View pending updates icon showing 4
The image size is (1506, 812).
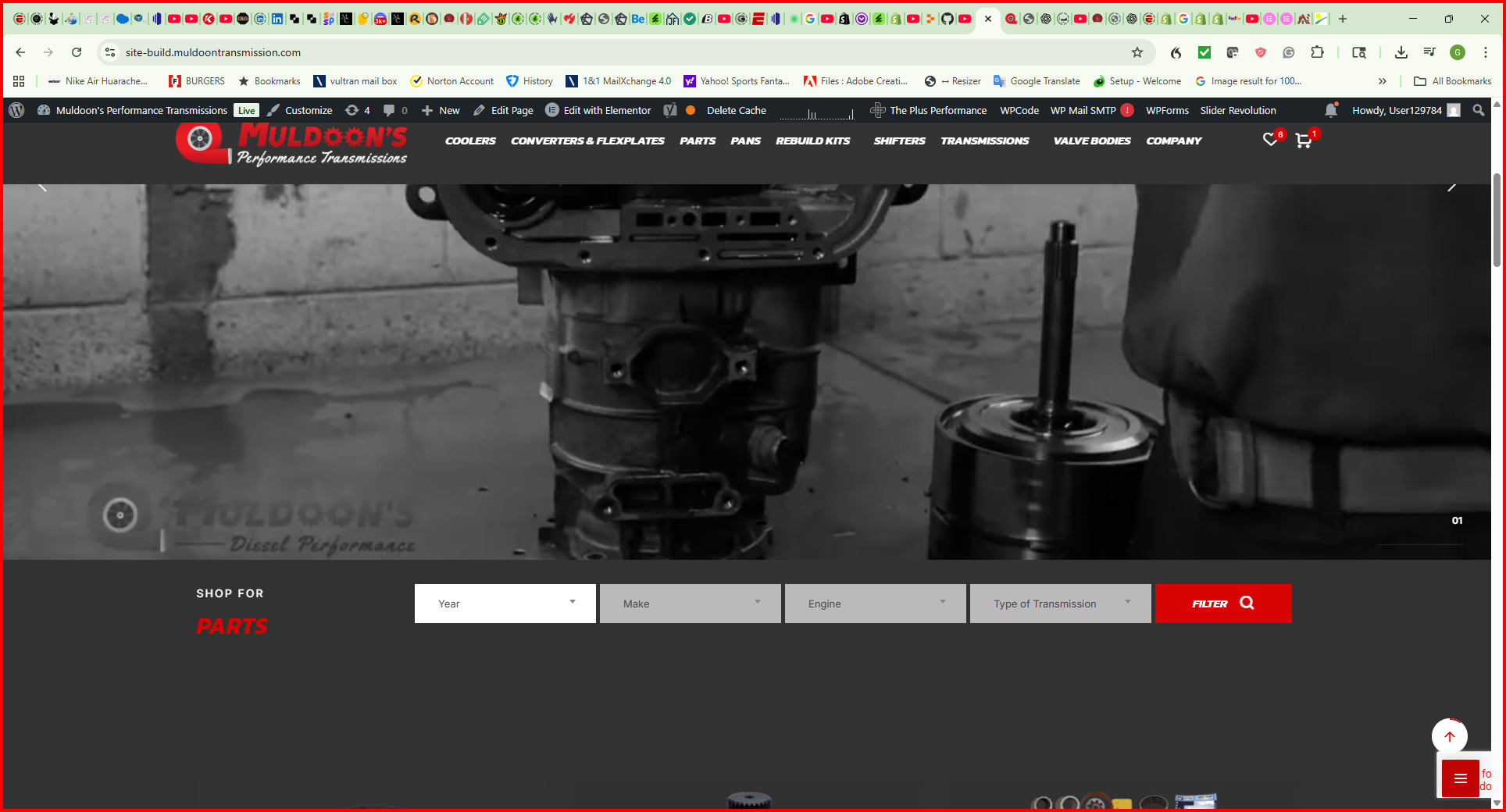(x=358, y=110)
